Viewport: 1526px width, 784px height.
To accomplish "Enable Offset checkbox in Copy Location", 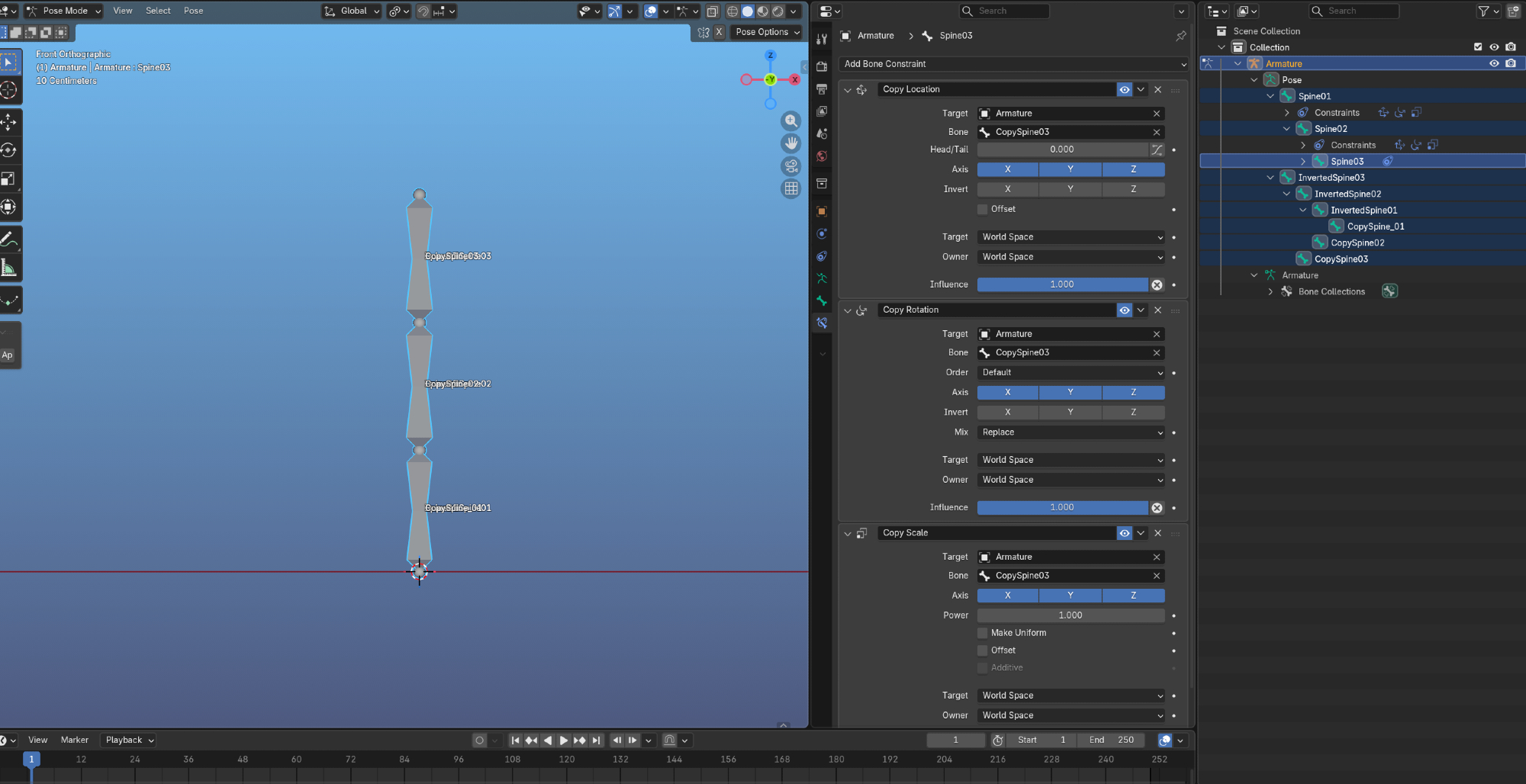I will pos(983,209).
